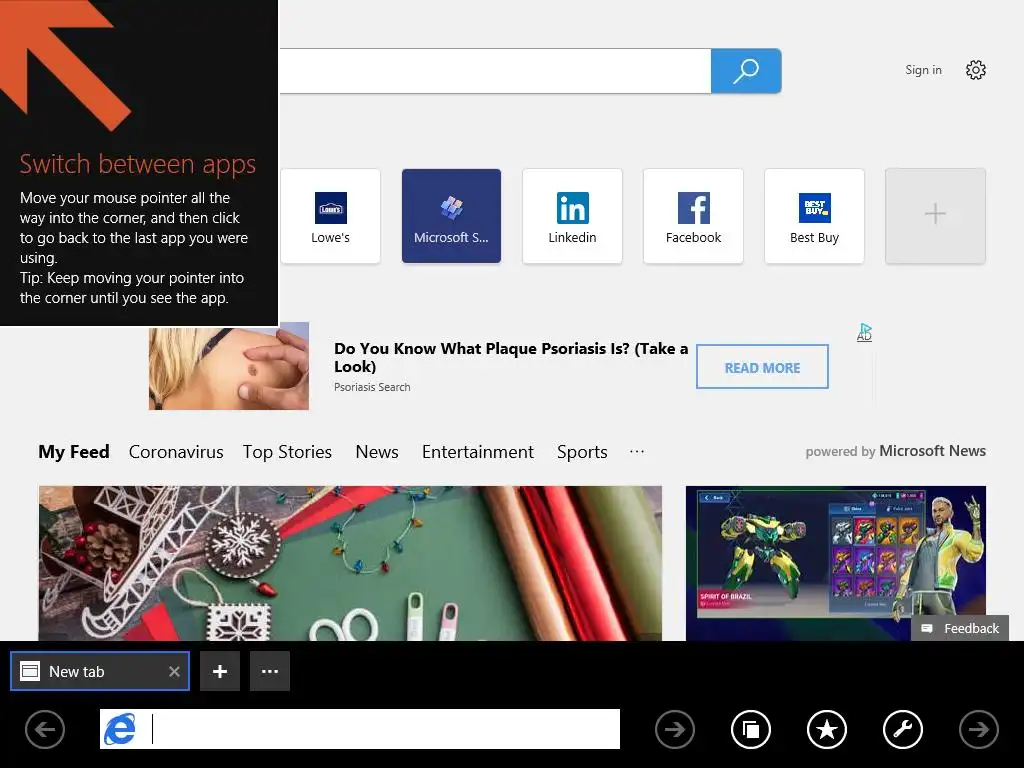
Task: Open the tabs view button
Action: 751,729
